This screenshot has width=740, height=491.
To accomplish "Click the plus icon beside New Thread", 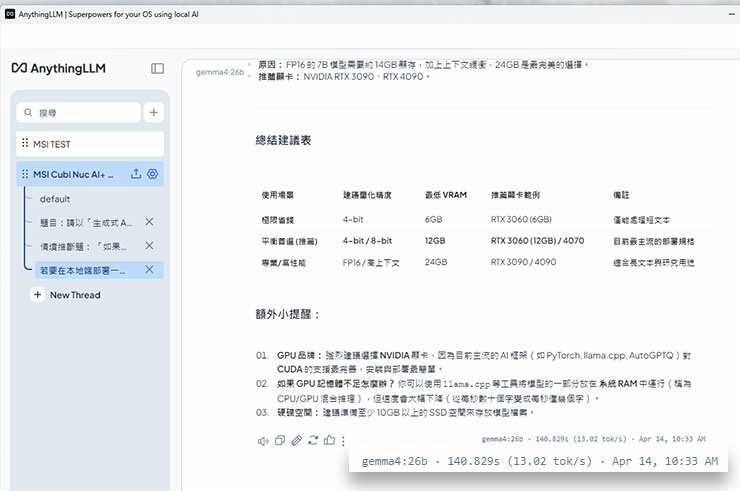I will (x=37, y=295).
